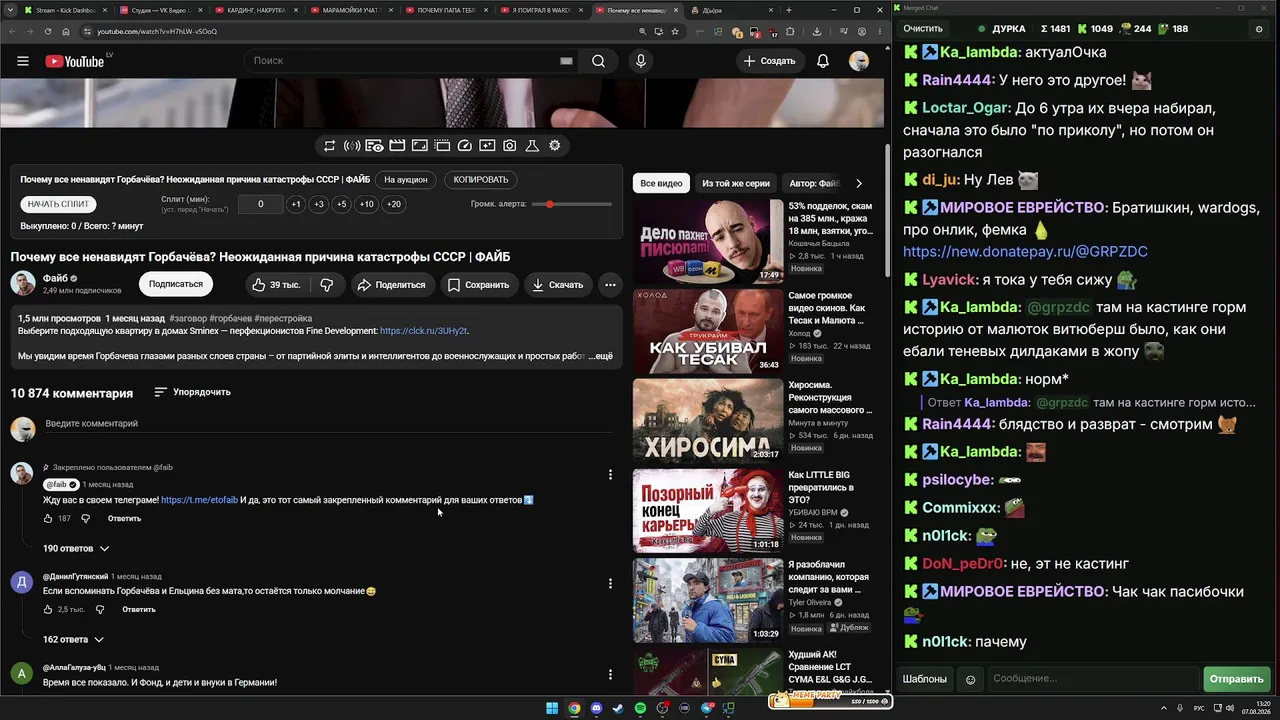Add +1 minute to the split
1280x720 pixels.
tap(296, 204)
